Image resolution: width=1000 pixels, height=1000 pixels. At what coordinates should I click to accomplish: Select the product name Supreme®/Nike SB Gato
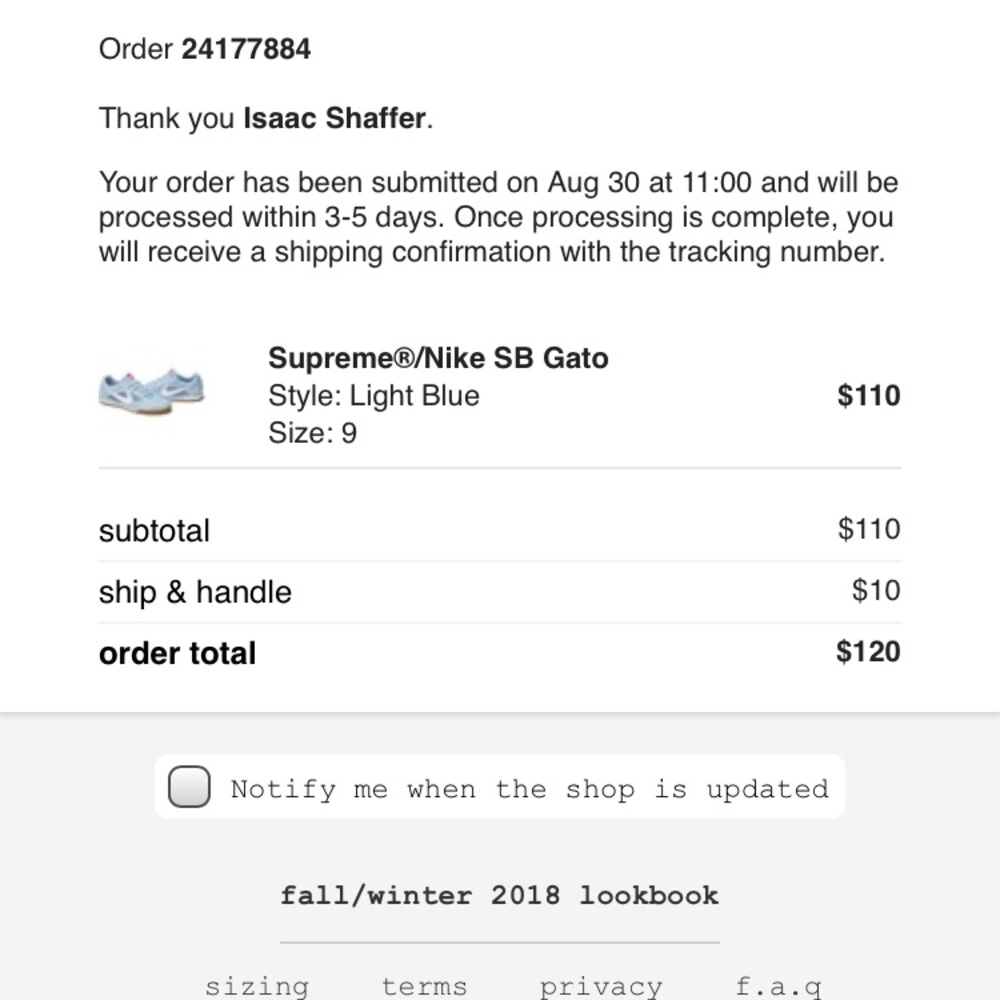(438, 357)
